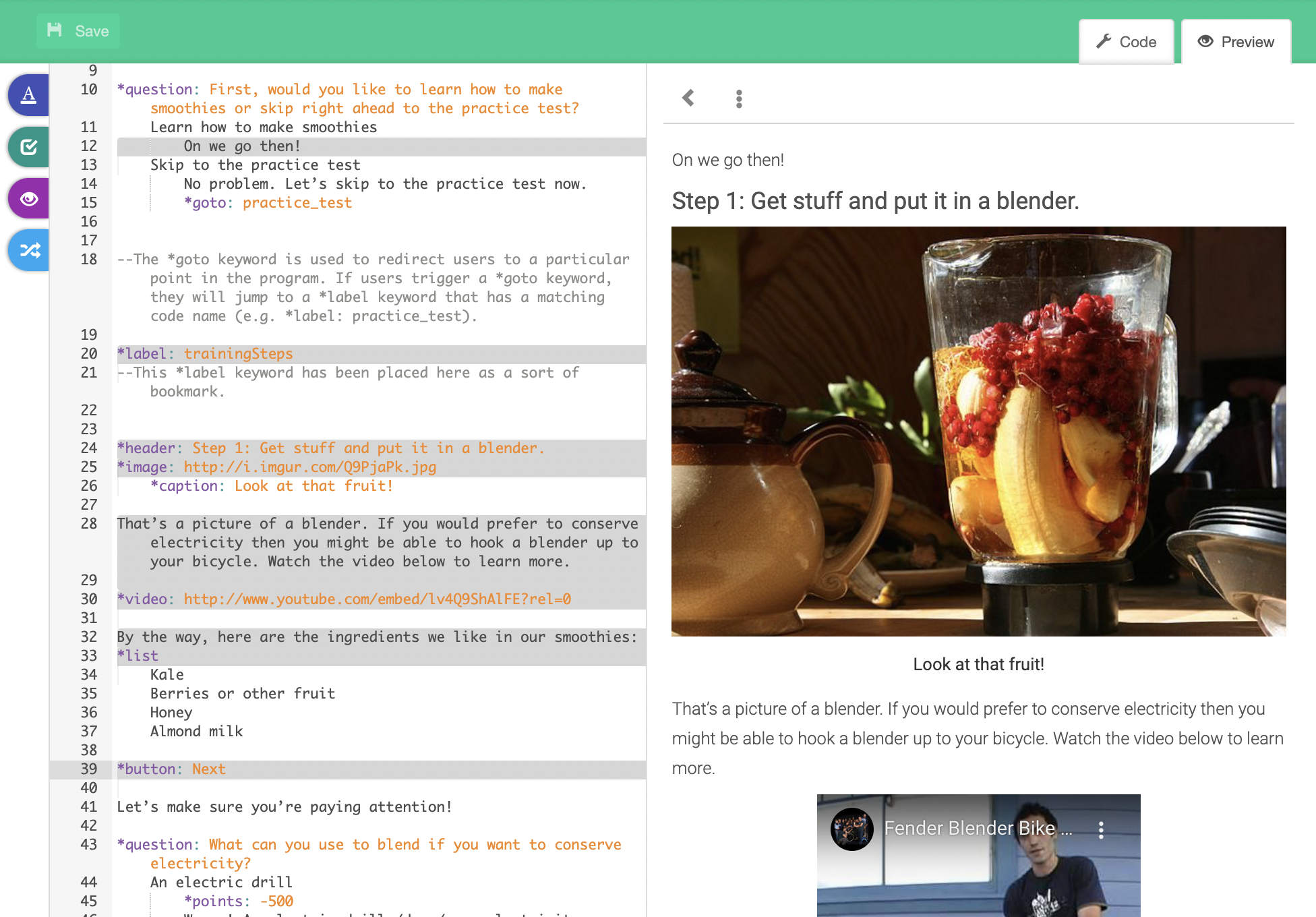The image size is (1316, 917).
Task: Switch to the Preview tab
Action: pyautogui.click(x=1236, y=42)
